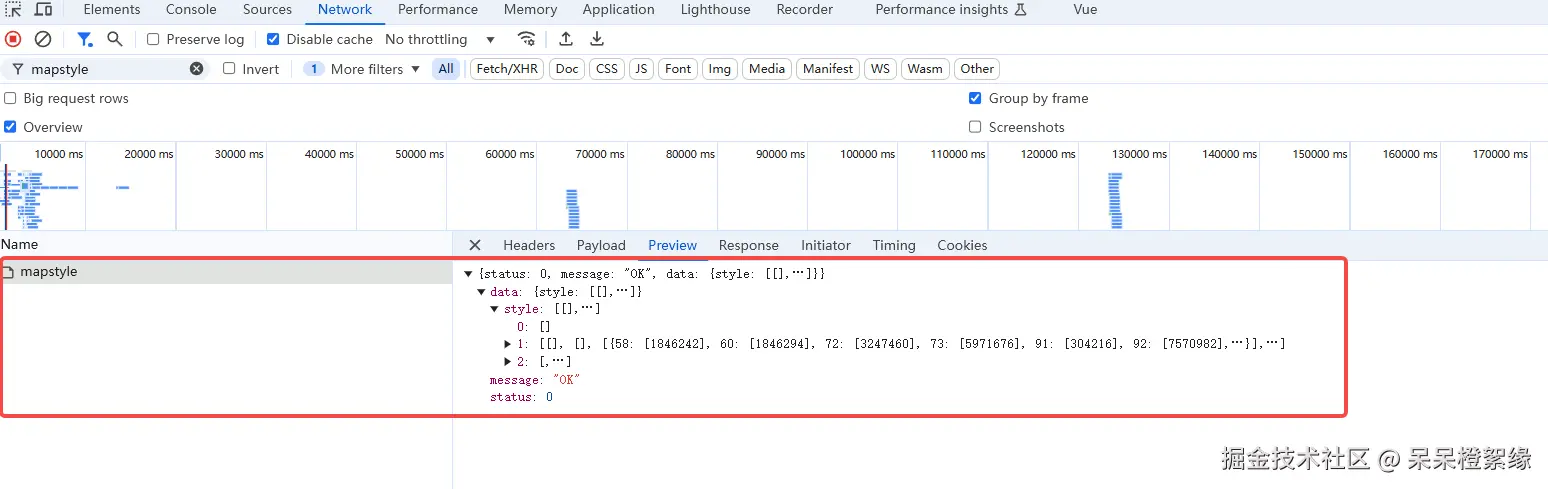
Task: Export HAR file download icon
Action: click(597, 39)
